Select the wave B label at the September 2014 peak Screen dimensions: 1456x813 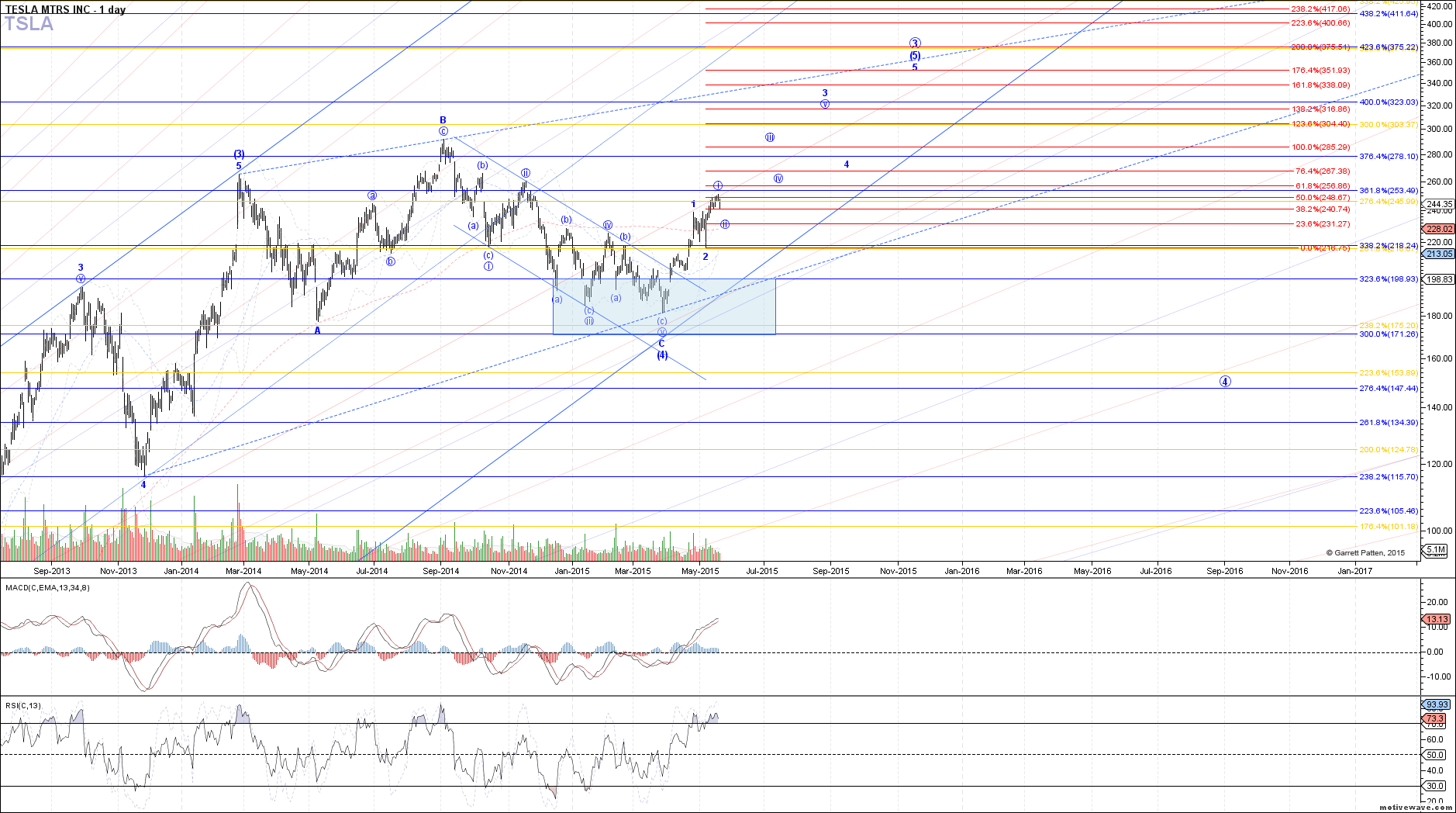point(443,120)
